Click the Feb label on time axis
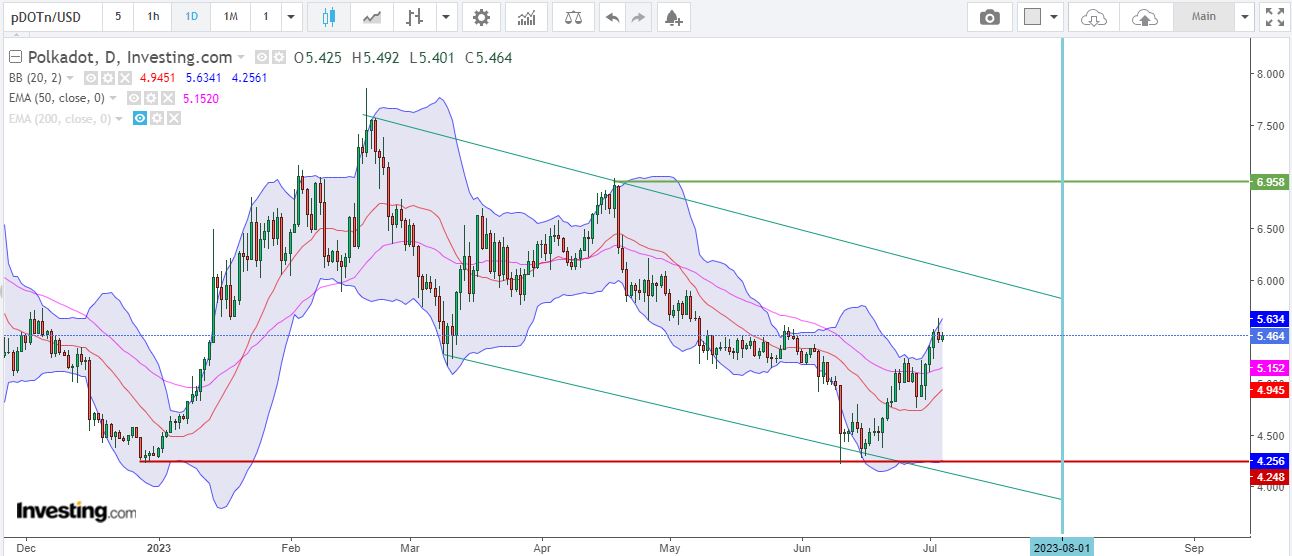Viewport: 1292px width, 556px height. (x=291, y=548)
